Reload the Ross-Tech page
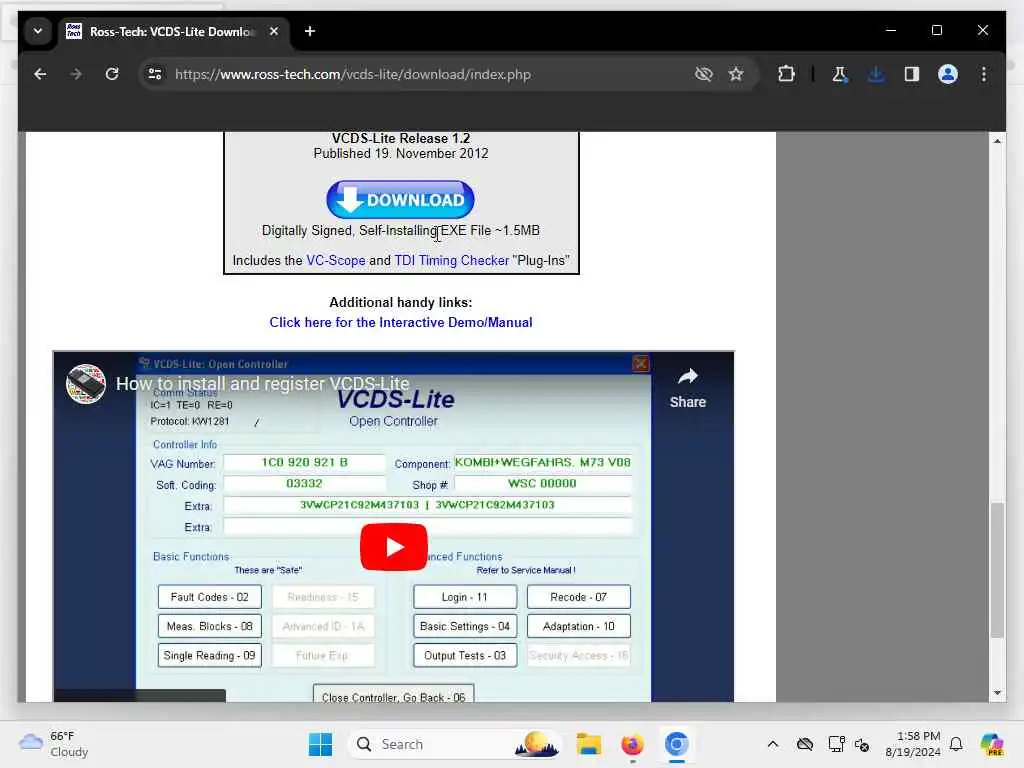Screen dimensions: 1024x768 pos(112,74)
